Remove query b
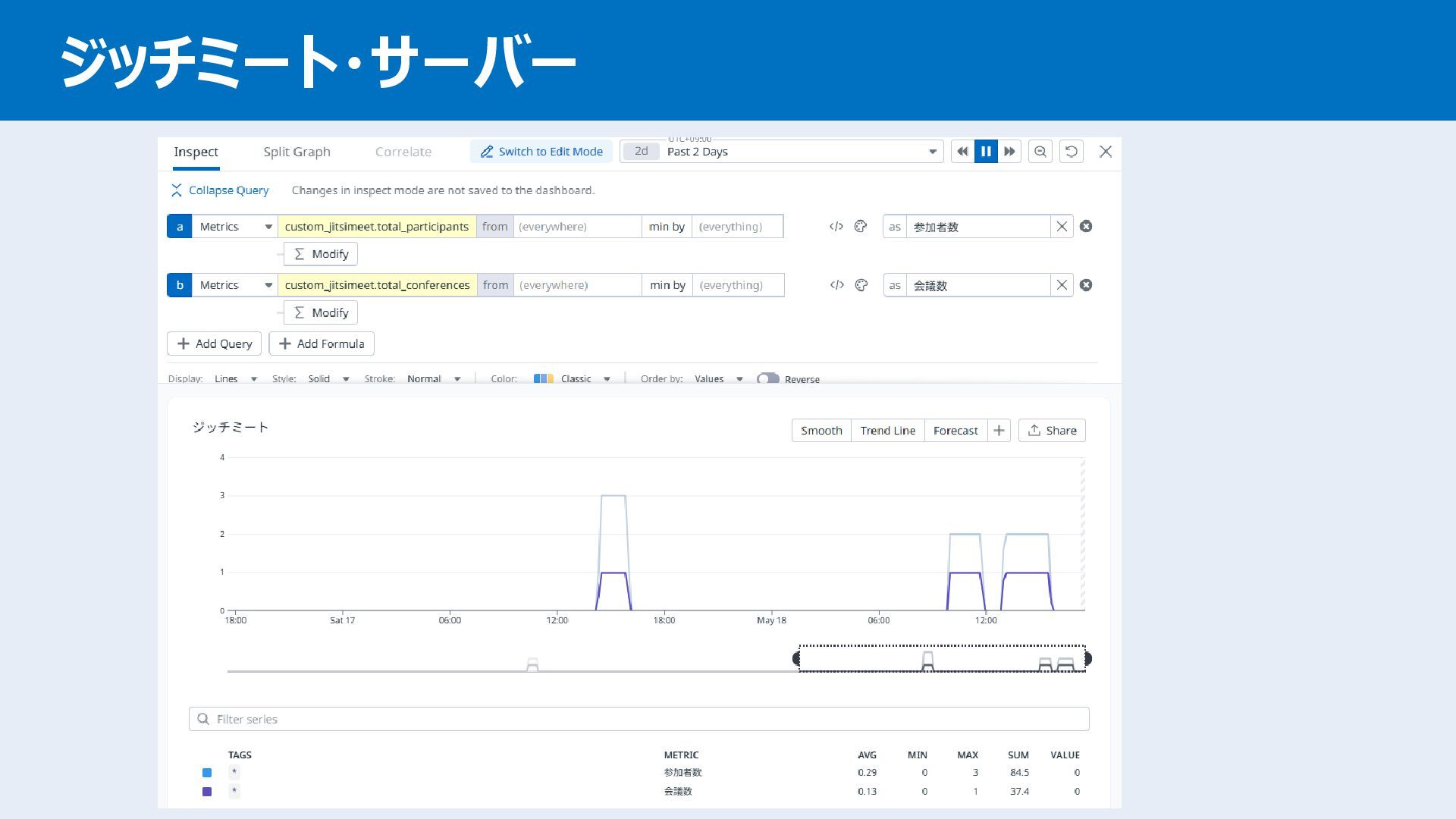 (1086, 285)
